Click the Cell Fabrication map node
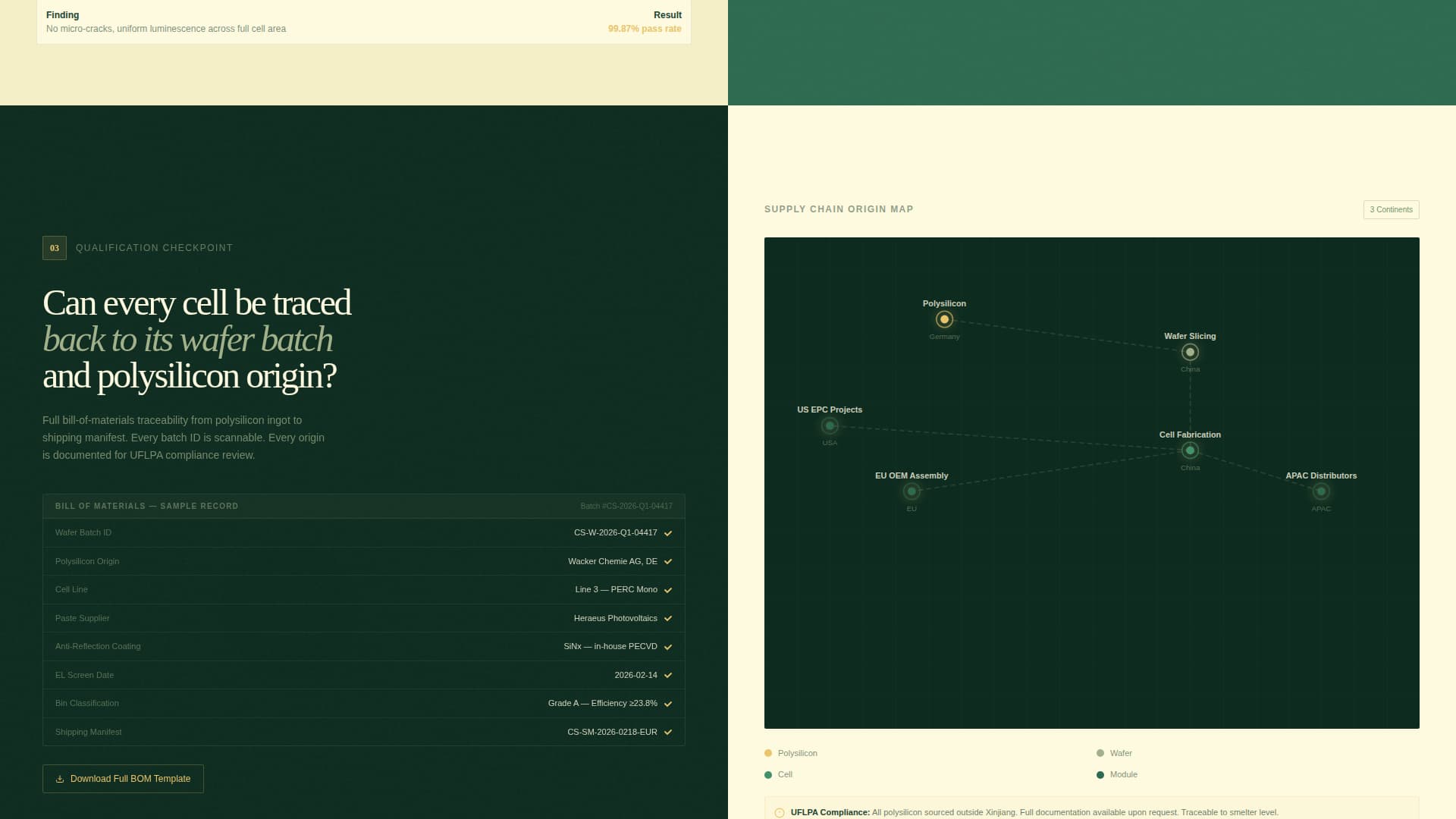1456x819 pixels. pos(1190,450)
